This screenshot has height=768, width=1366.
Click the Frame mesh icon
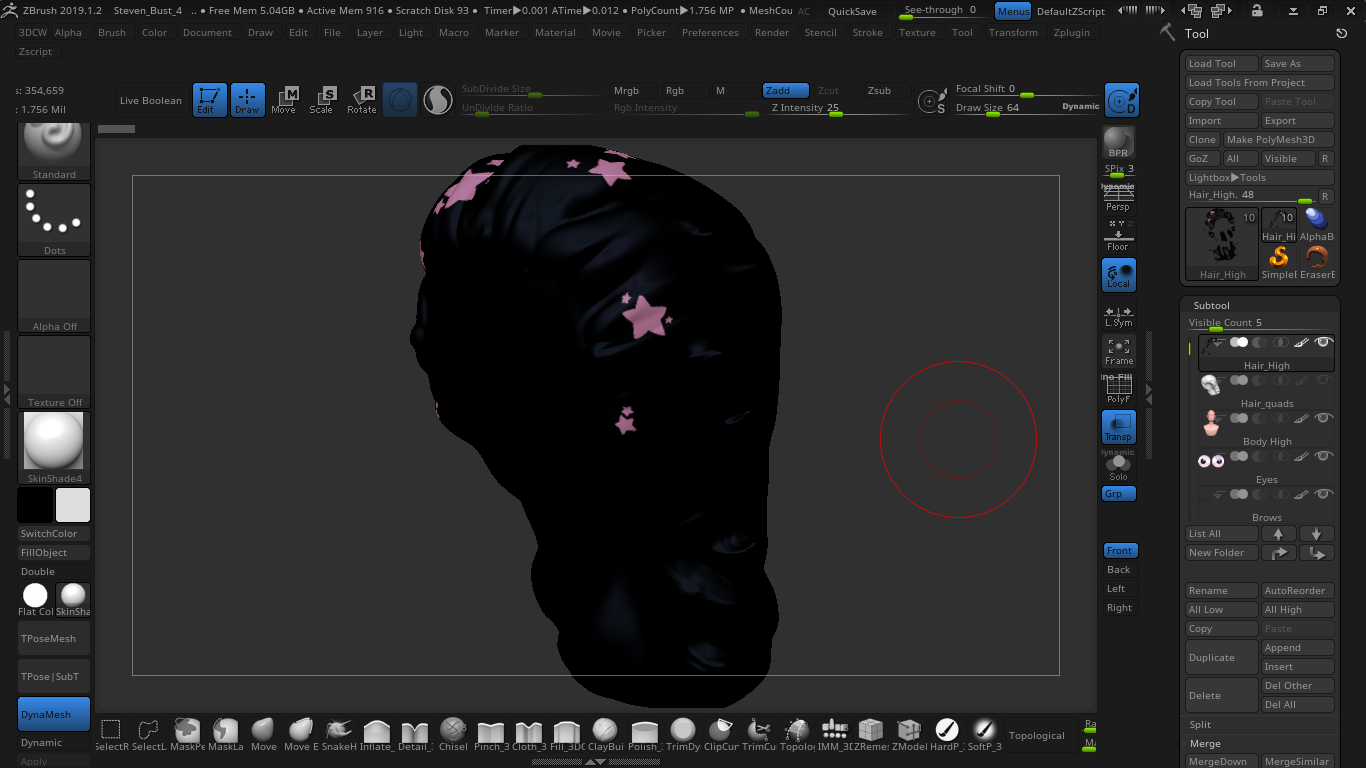[x=1118, y=351]
